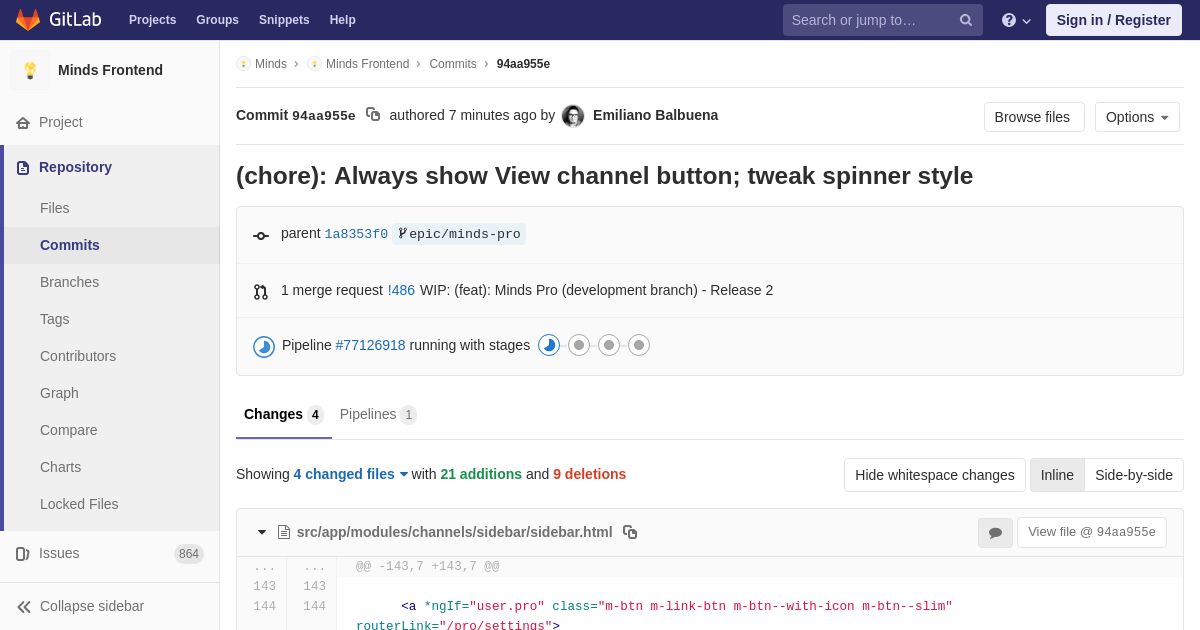Viewport: 1200px width, 630px height.
Task: Open Tags in repository sidebar
Action: [x=112, y=319]
